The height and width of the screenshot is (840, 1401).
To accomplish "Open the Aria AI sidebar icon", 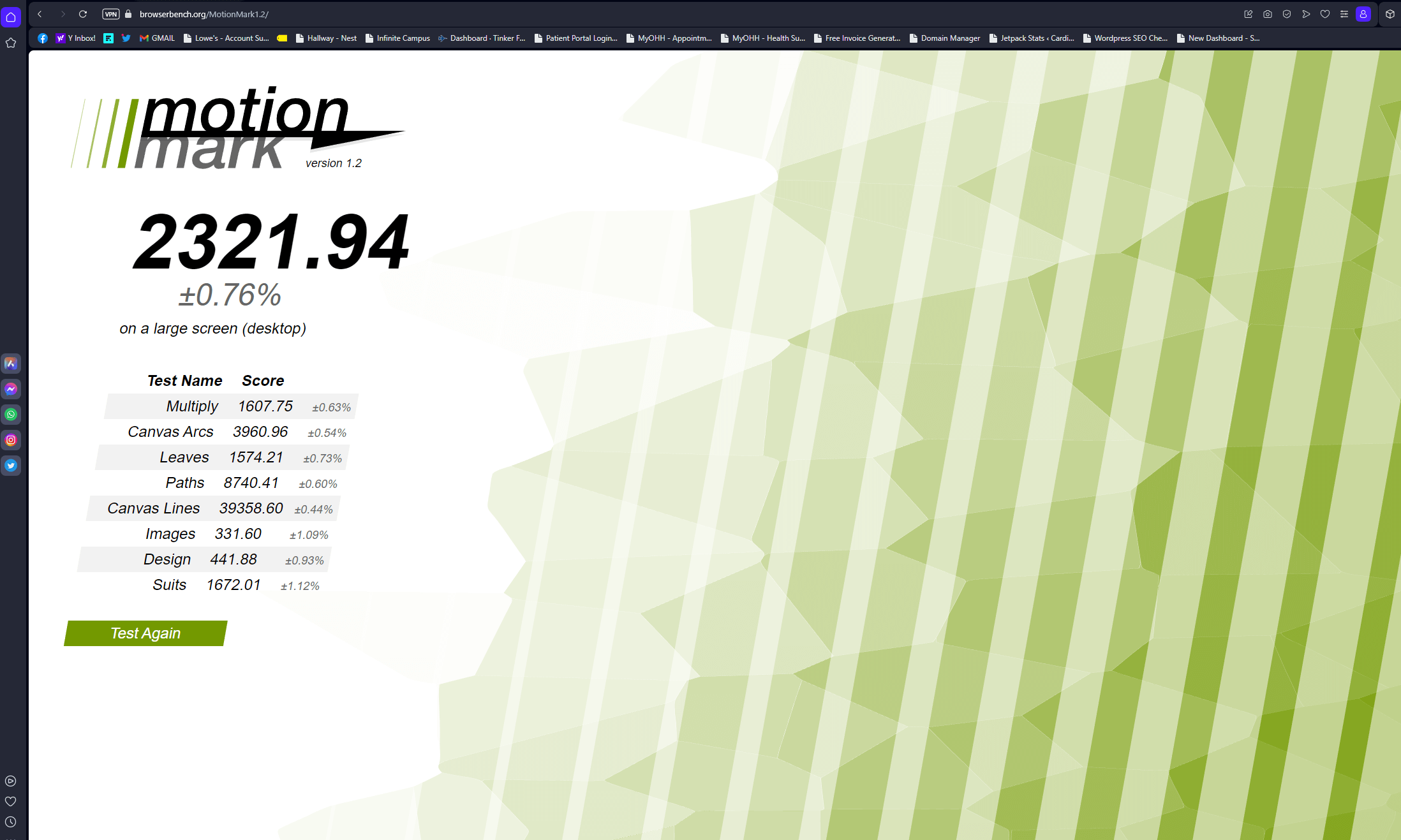I will tap(11, 364).
